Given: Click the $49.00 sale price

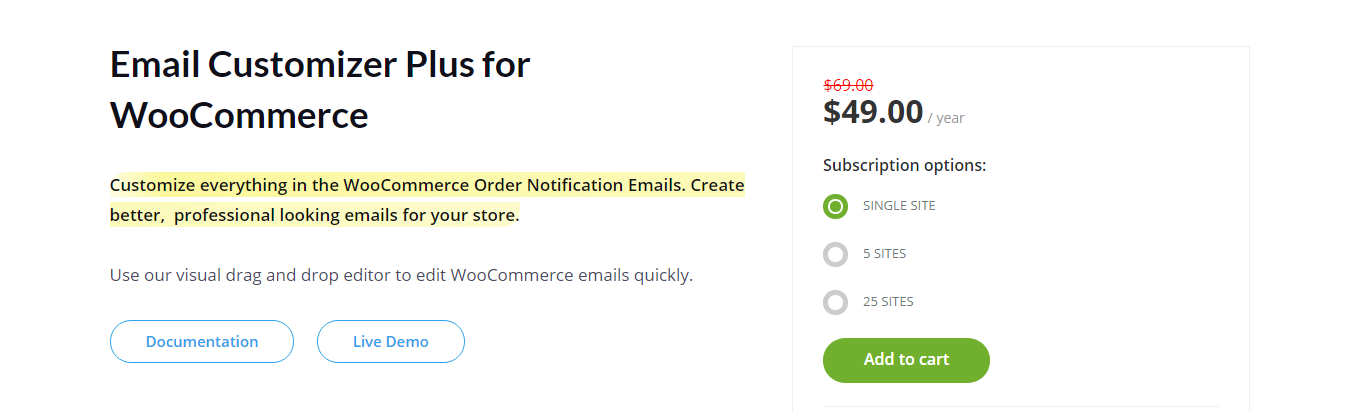Looking at the screenshot, I should pyautogui.click(x=873, y=111).
